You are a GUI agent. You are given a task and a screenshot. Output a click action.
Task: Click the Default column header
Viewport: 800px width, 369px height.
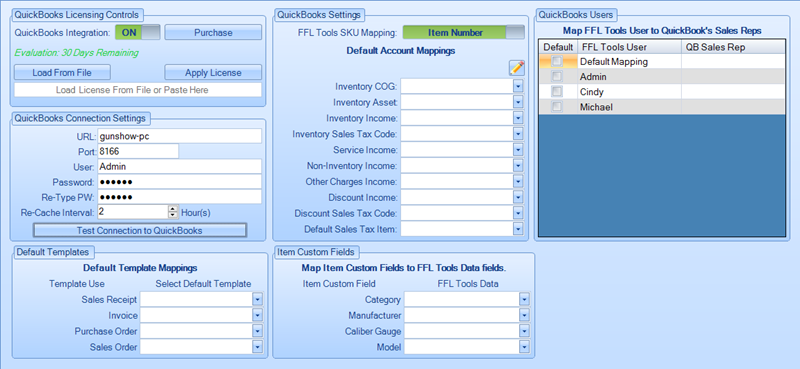coord(558,47)
